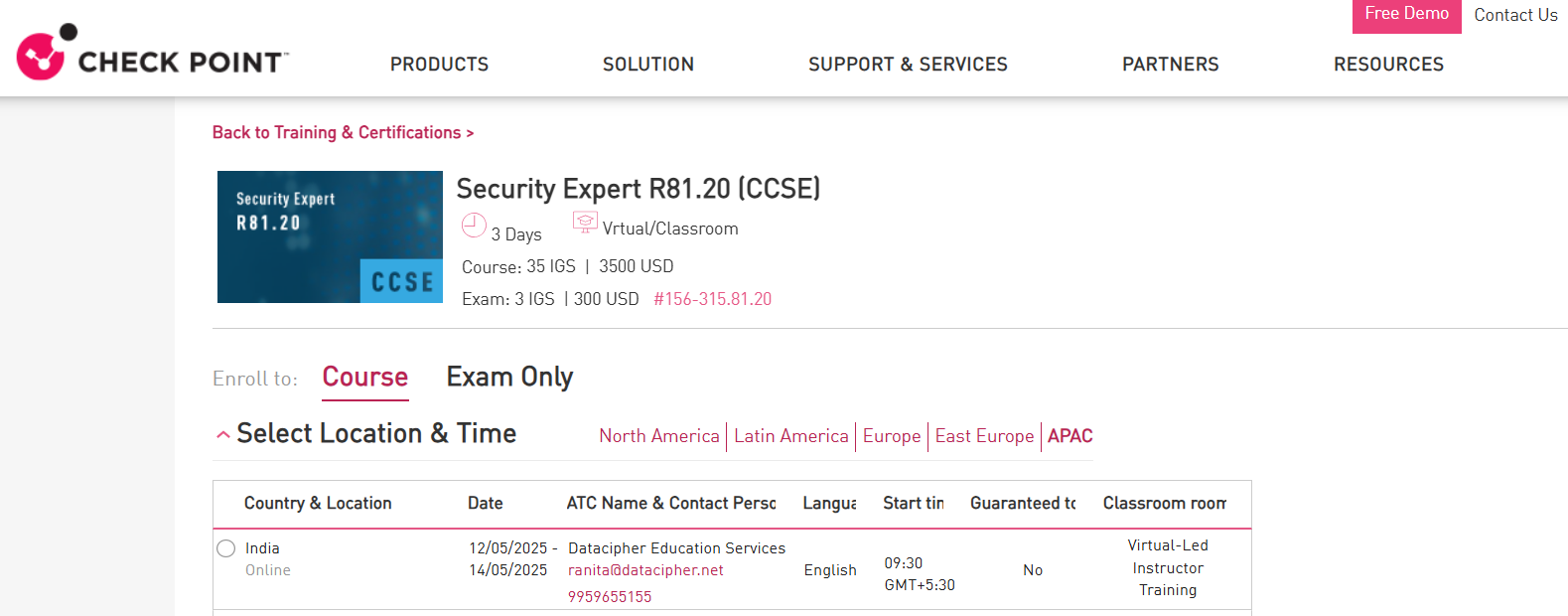Screen dimensions: 1568x616
Task: Click the virtual classroom icon
Action: (x=585, y=223)
